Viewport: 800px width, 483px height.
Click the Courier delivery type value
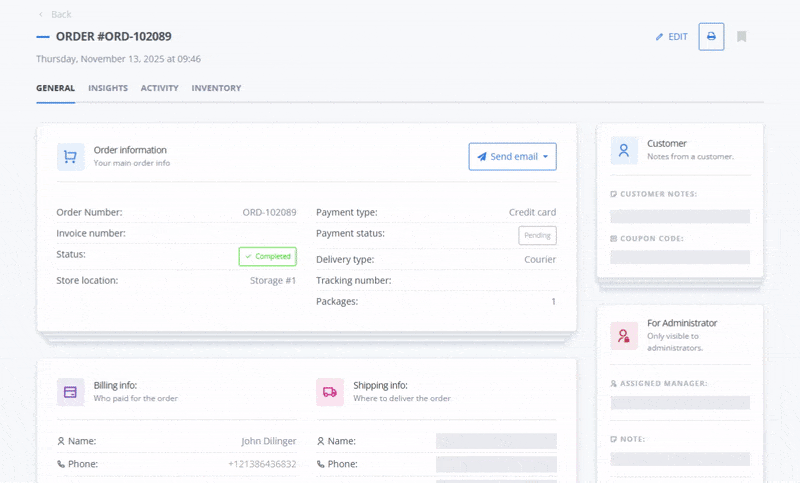tap(540, 259)
